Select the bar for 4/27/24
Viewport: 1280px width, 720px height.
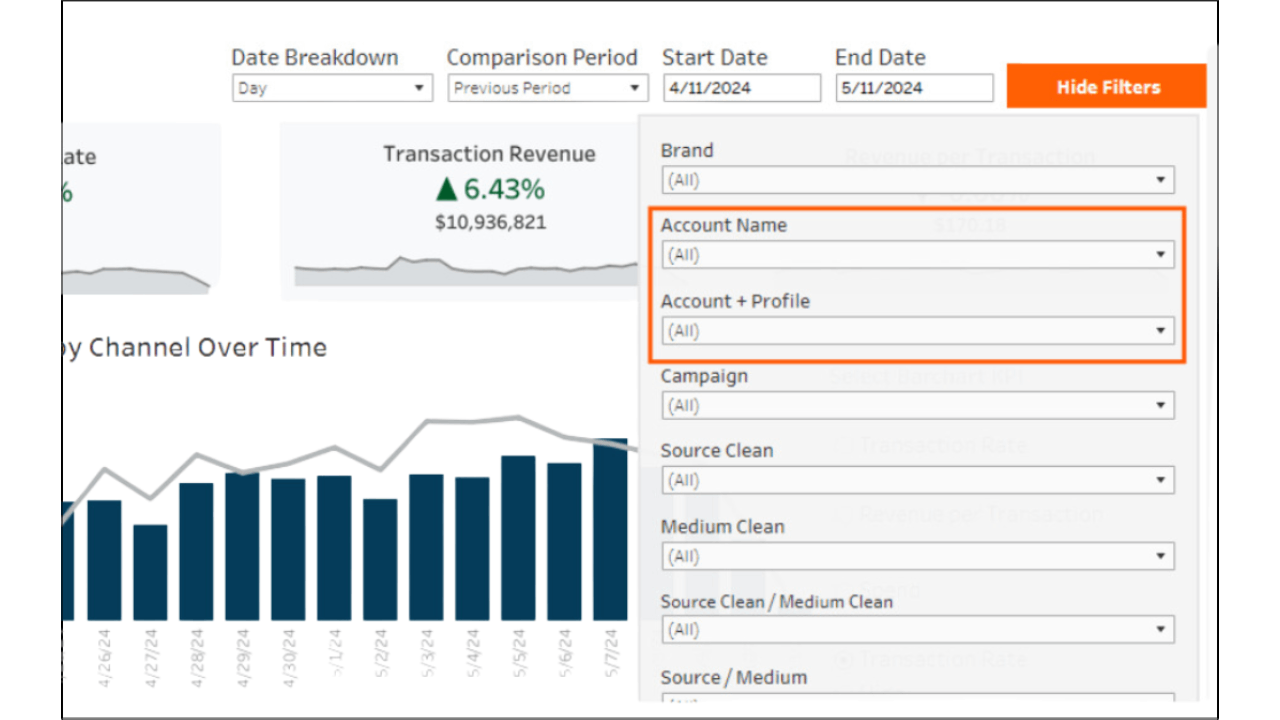tap(150, 572)
